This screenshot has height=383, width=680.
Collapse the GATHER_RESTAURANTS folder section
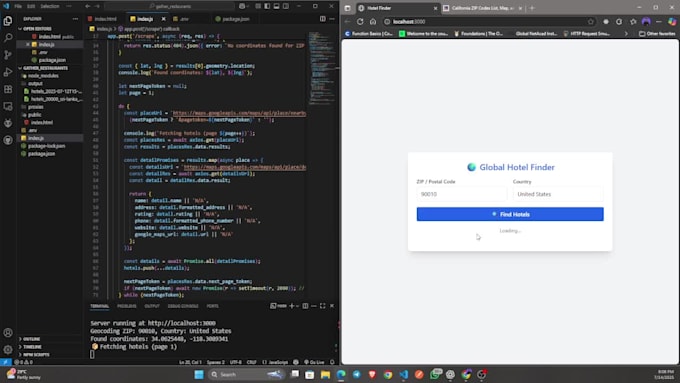(45, 68)
